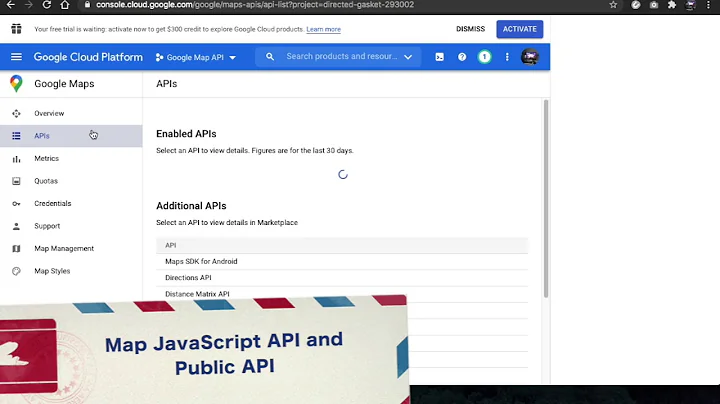
Task: Expand the search bar dropdown arrow
Action: (x=408, y=57)
